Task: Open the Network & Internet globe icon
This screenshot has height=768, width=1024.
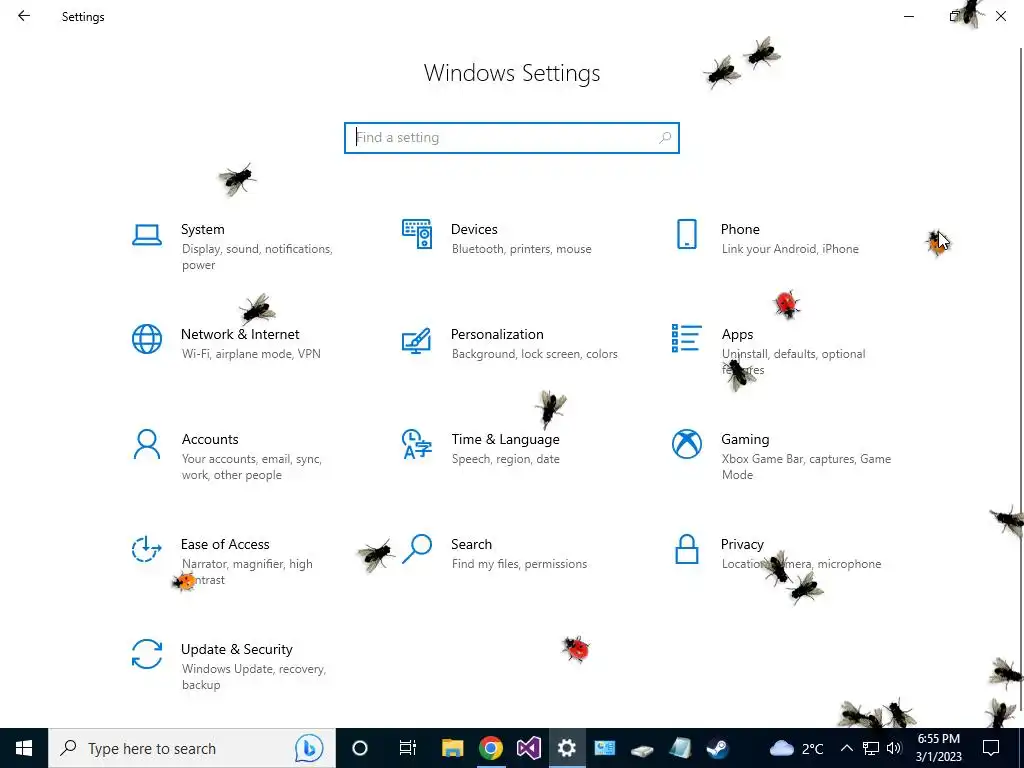Action: click(x=147, y=339)
